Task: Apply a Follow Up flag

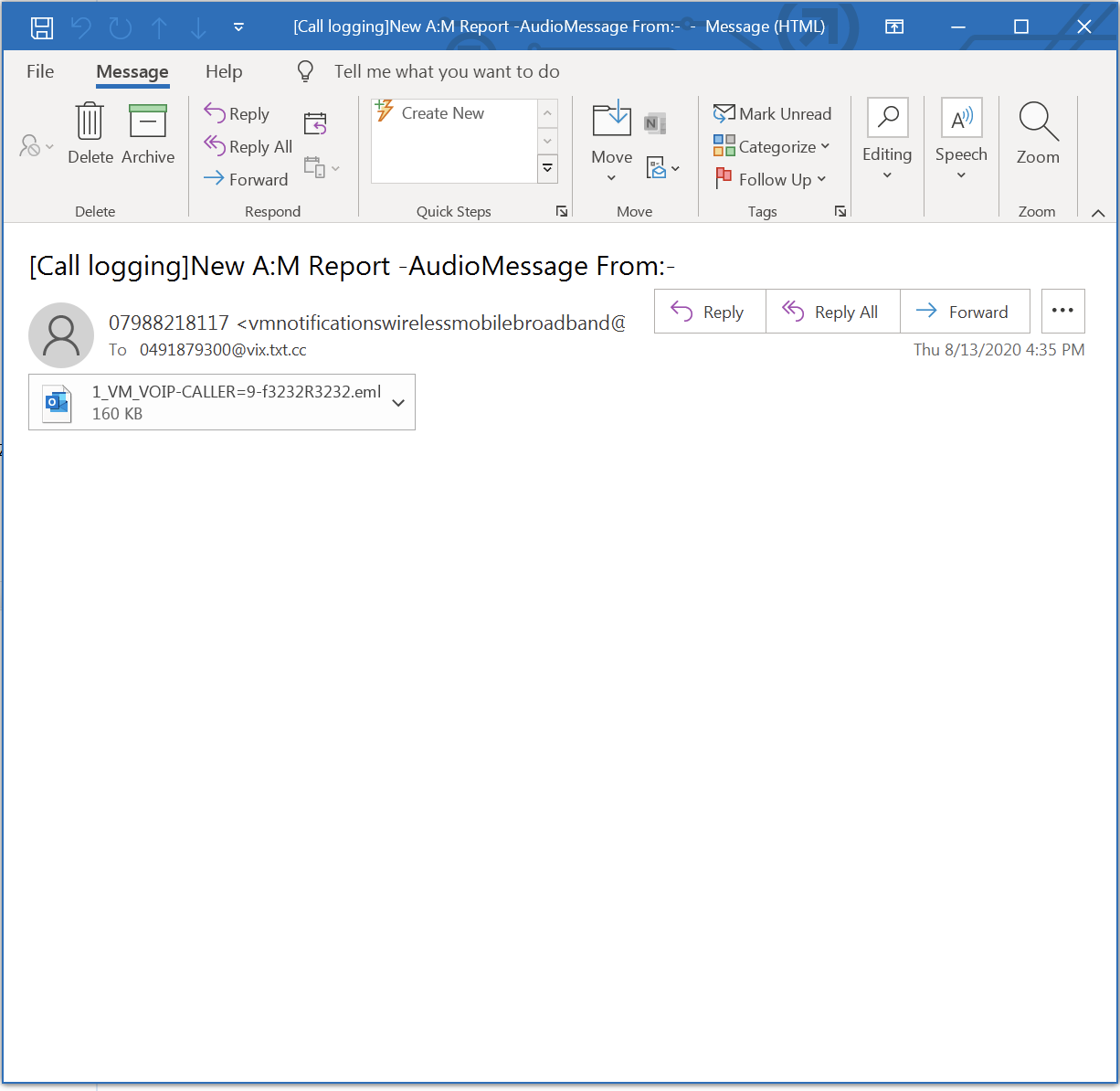Action: tap(768, 179)
